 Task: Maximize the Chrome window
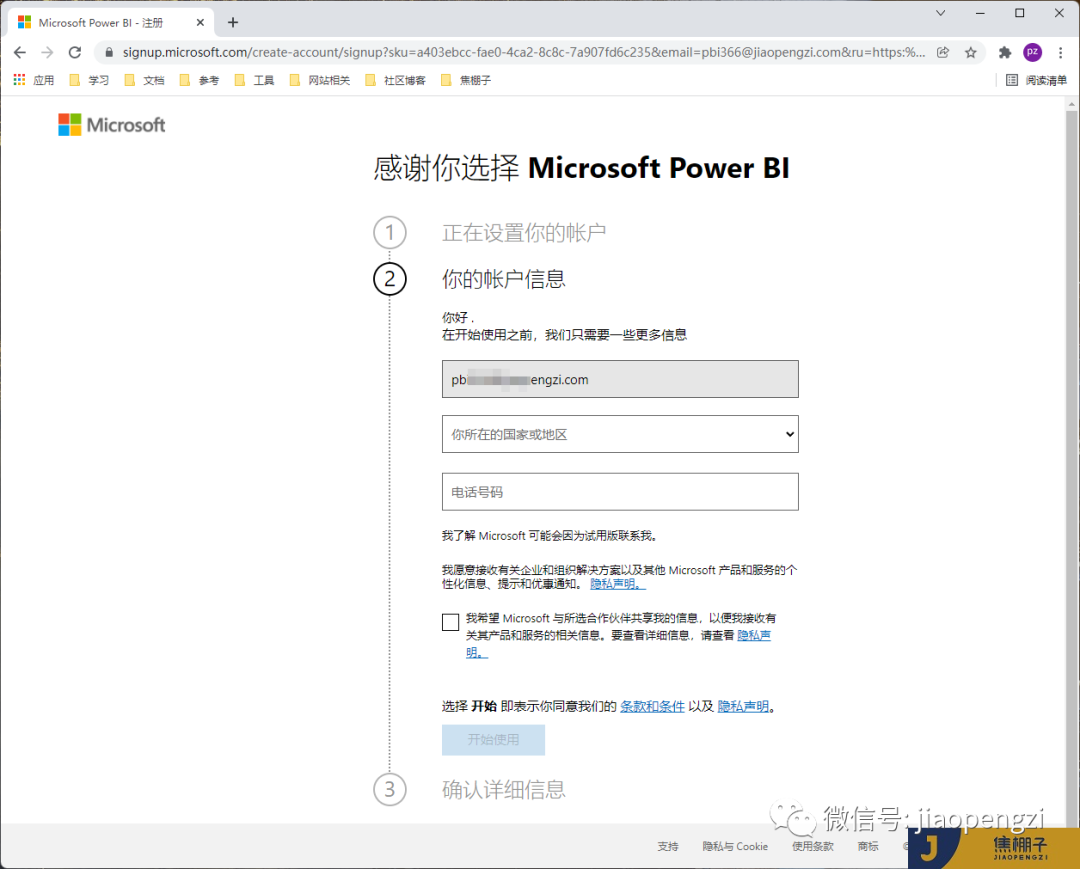(1019, 13)
